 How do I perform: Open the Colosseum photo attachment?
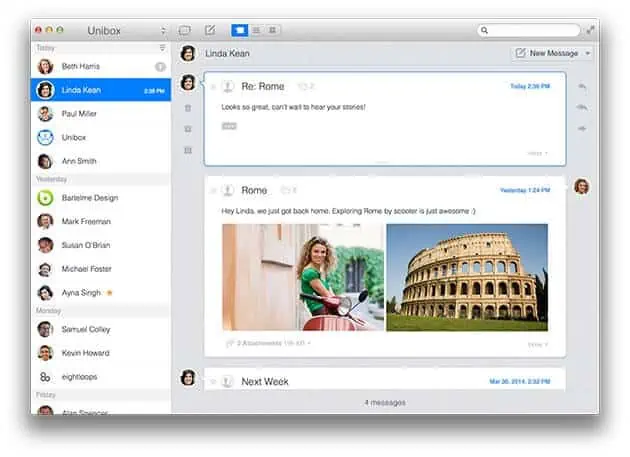point(467,277)
